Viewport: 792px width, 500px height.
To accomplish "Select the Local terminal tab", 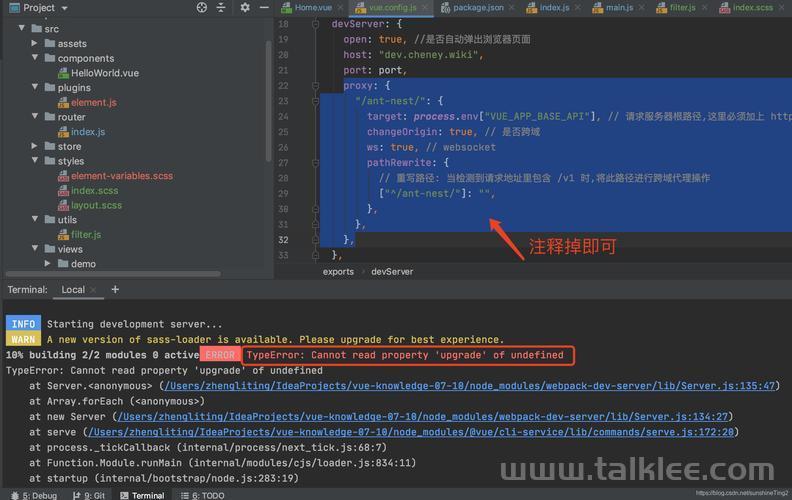I will [73, 289].
